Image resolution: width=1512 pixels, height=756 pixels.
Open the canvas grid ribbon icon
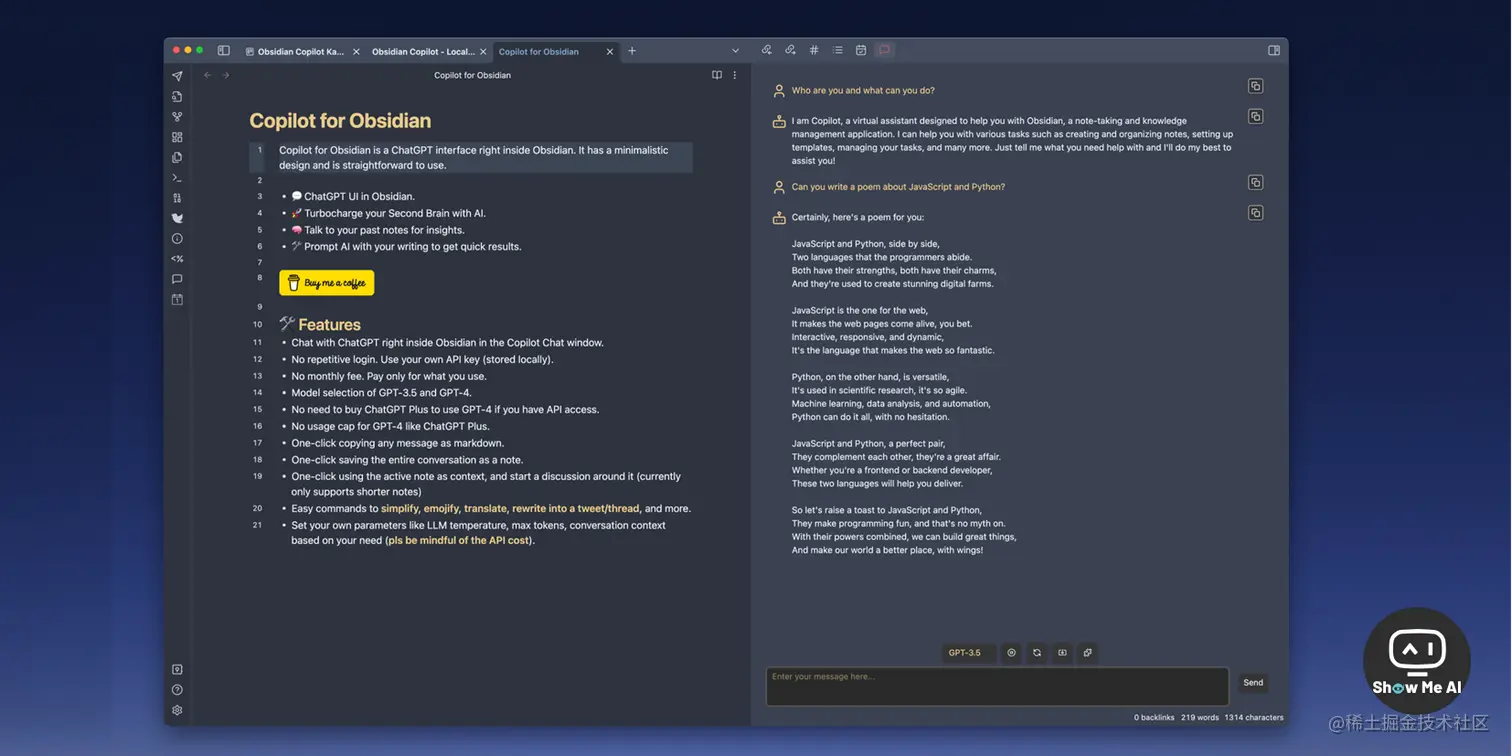point(177,137)
